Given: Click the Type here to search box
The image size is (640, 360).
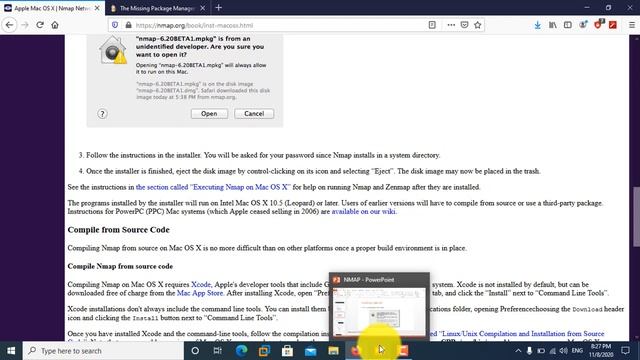Looking at the screenshot, I should 103,351.
